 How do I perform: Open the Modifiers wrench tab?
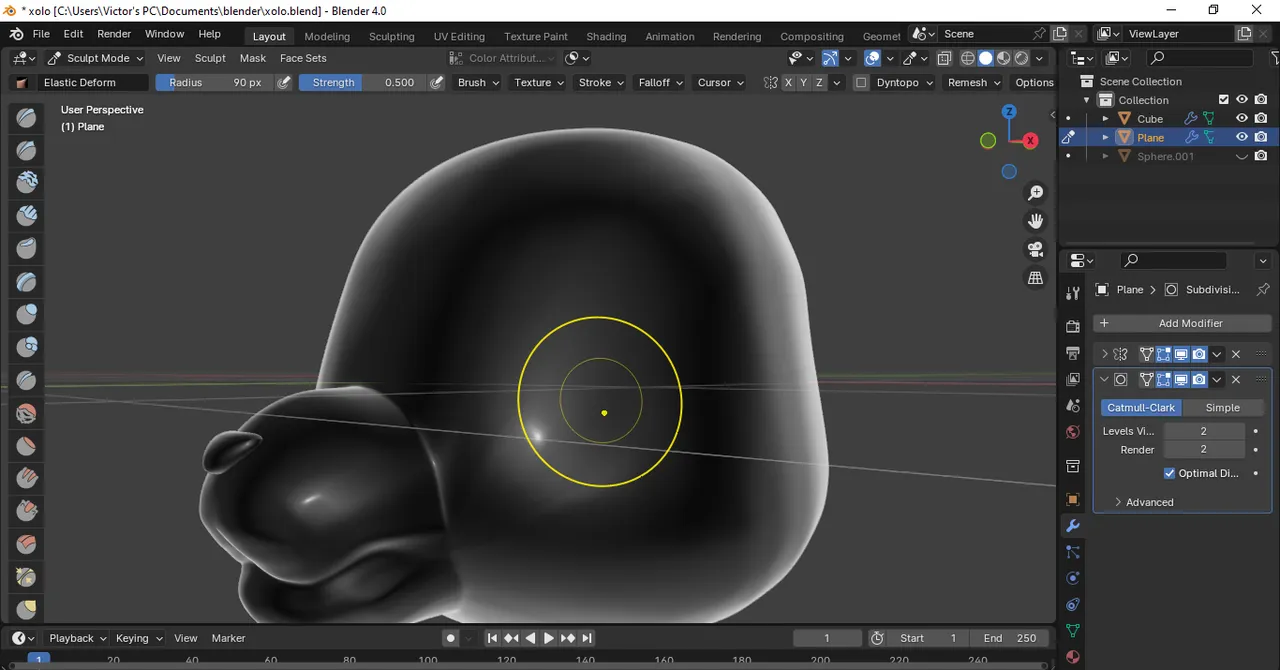coord(1073,526)
